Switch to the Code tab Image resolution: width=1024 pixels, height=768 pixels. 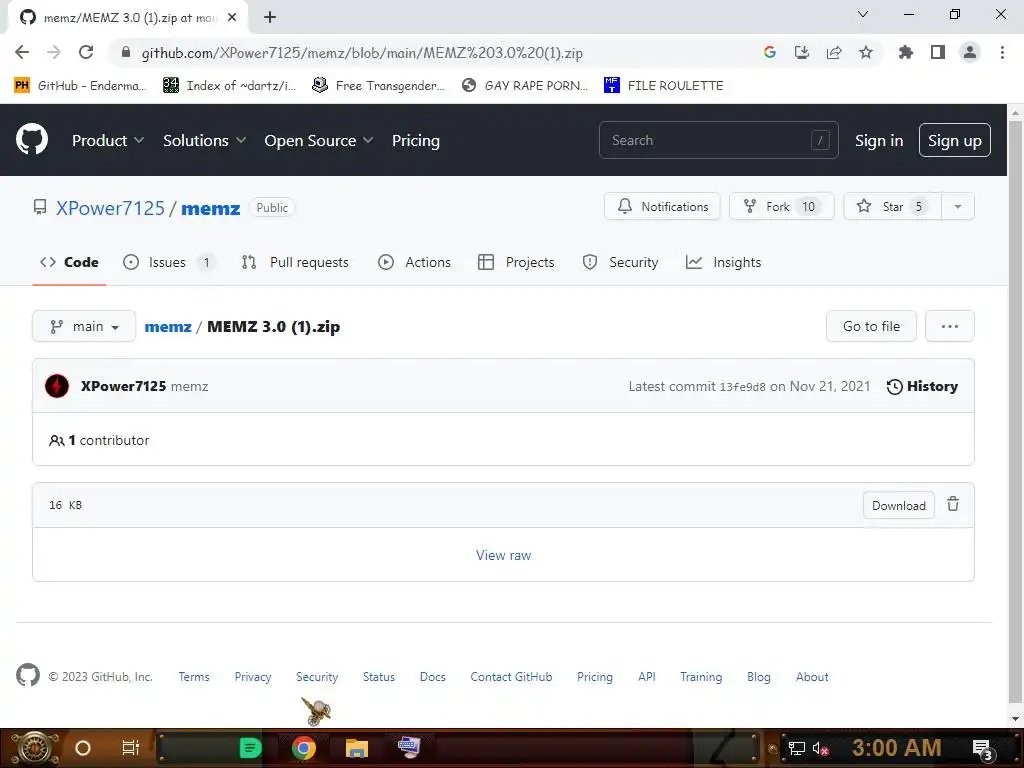coord(69,262)
